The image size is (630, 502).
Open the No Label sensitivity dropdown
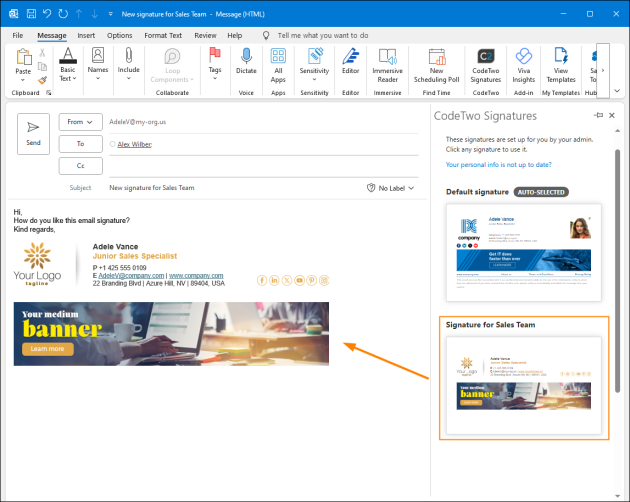[390, 188]
